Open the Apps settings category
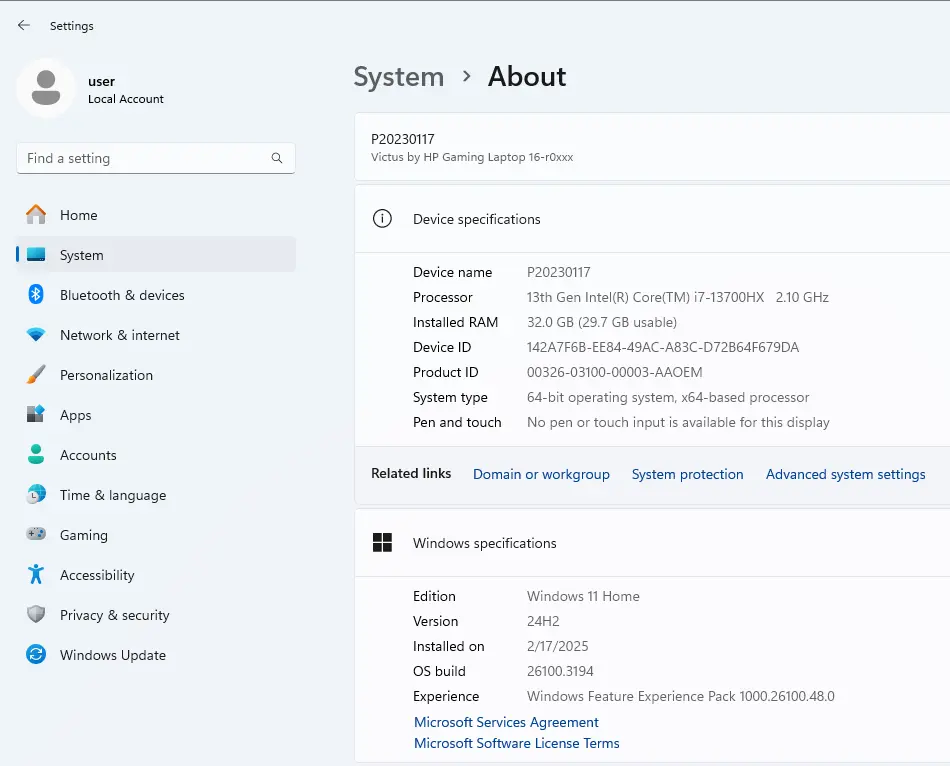The image size is (950, 766). (x=75, y=415)
